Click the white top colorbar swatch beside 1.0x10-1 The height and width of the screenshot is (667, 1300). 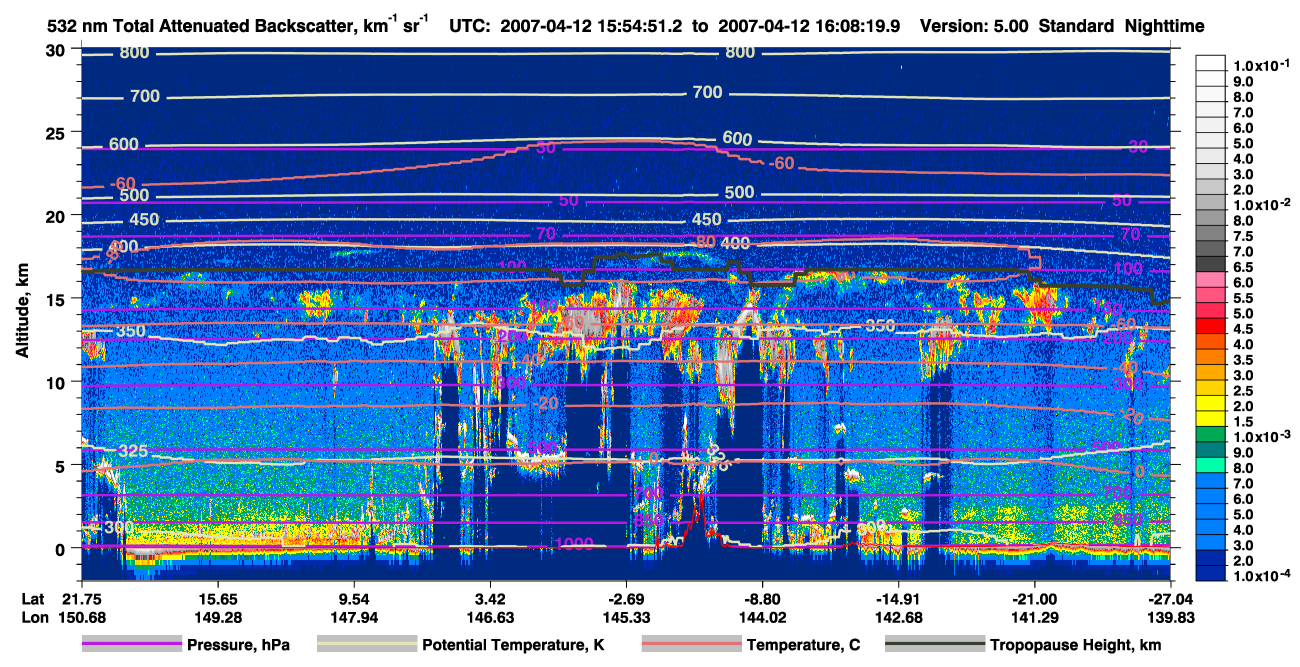[1212, 65]
